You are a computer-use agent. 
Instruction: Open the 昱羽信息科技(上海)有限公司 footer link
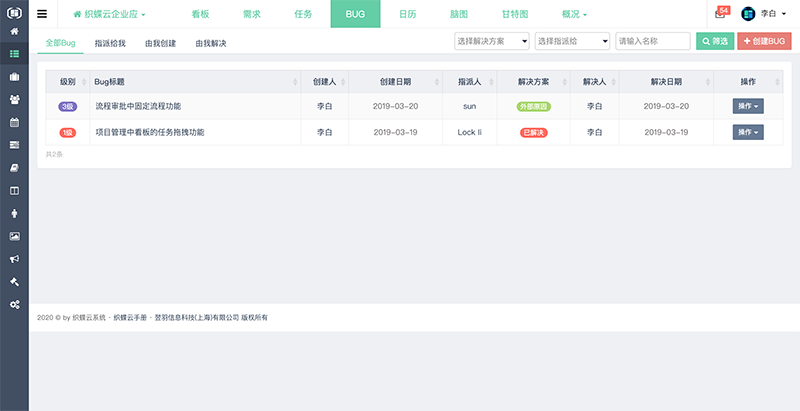196,318
